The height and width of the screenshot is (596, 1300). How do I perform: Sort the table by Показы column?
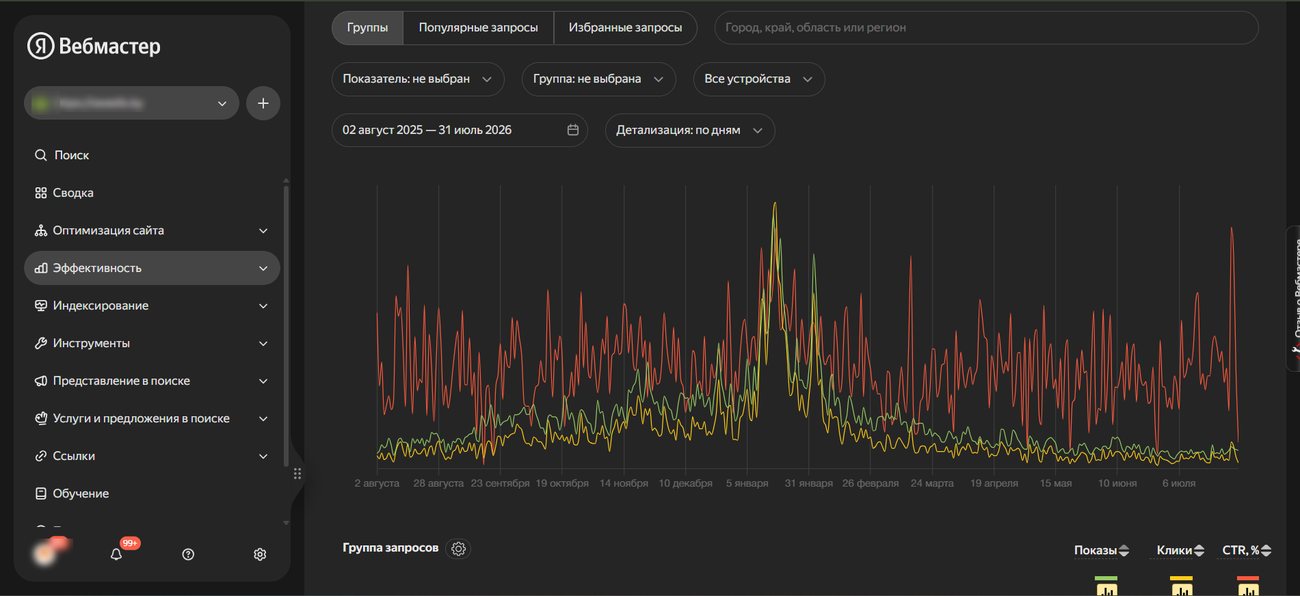tap(1101, 550)
